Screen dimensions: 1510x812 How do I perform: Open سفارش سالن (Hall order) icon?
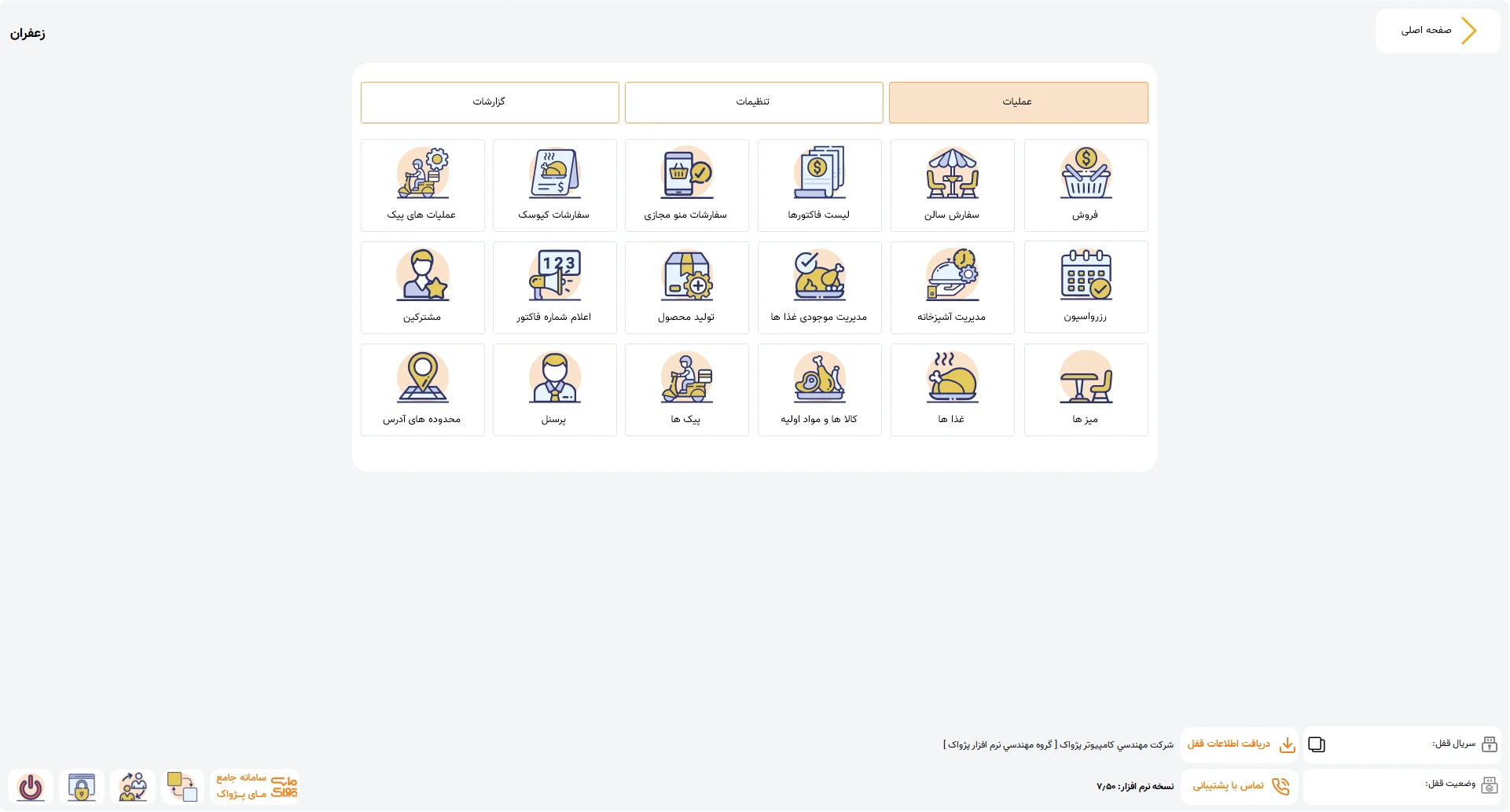click(x=952, y=186)
